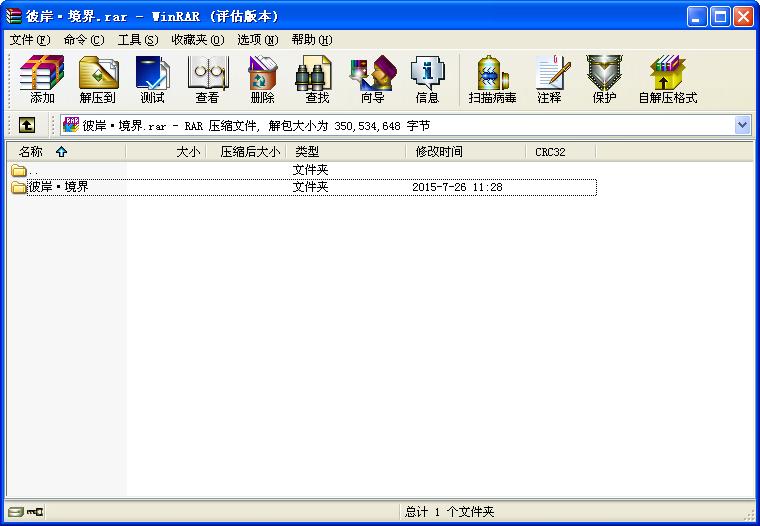
Task: Go up one level with the up-arrow button
Action: (27, 126)
